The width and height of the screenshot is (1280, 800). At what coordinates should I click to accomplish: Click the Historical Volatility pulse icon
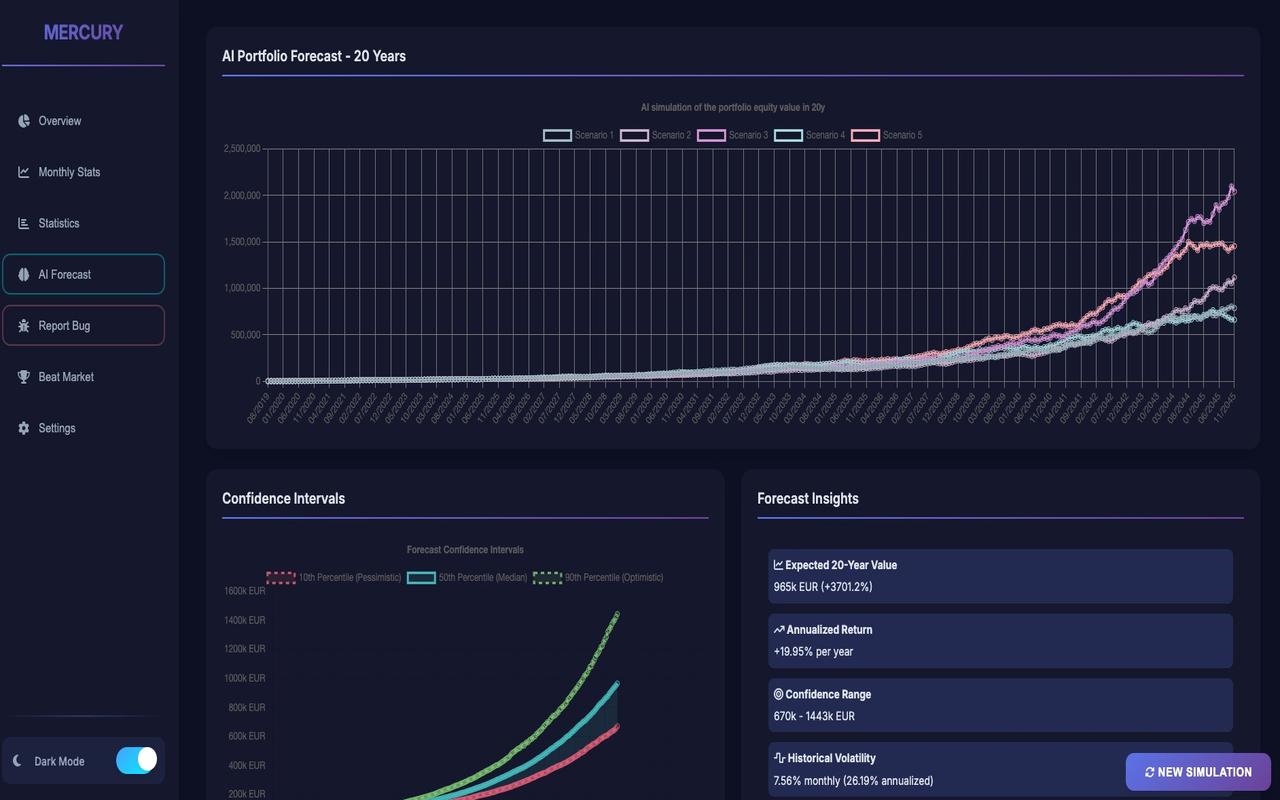coord(780,758)
